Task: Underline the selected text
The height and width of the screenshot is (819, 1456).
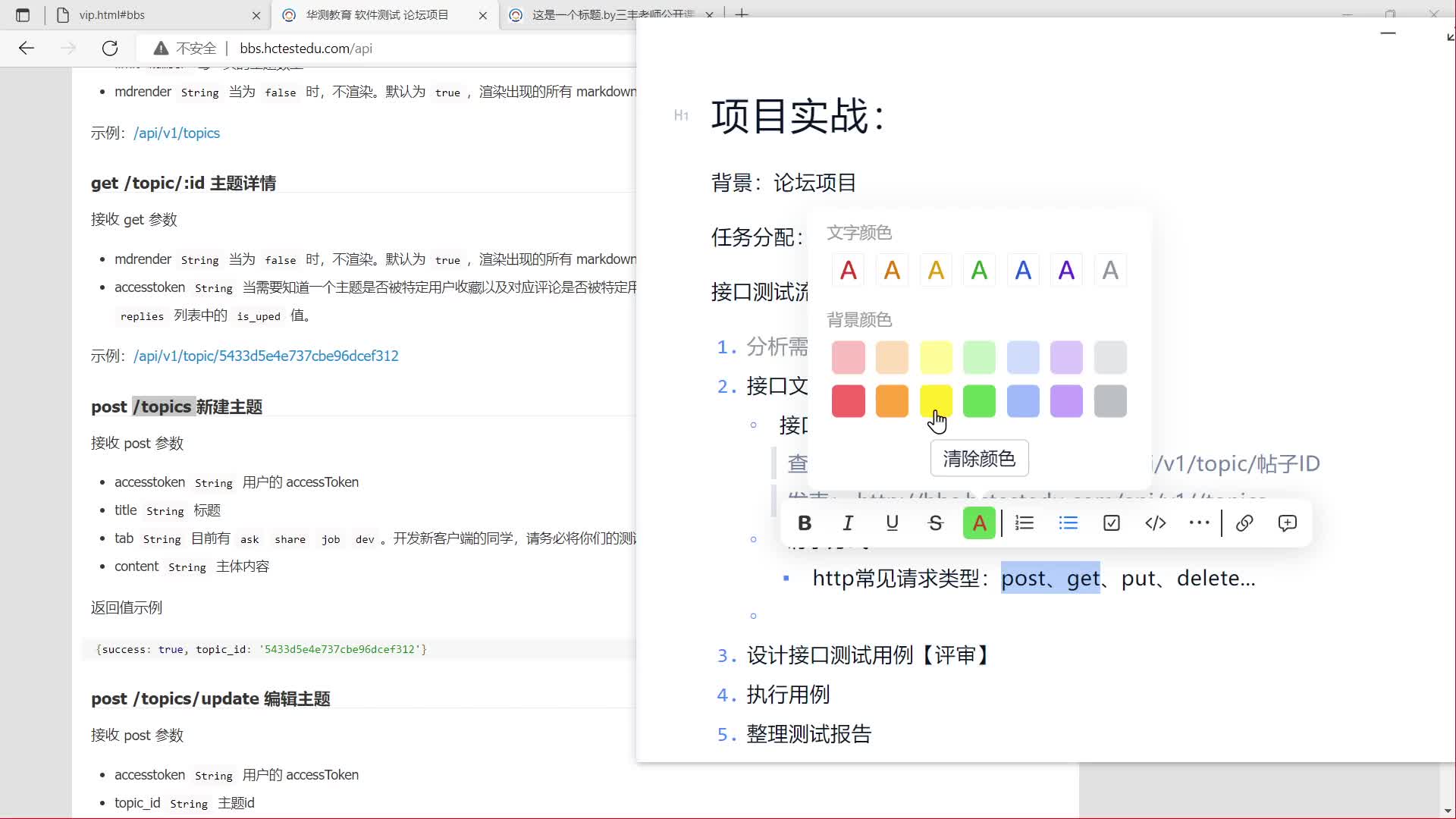Action: [892, 523]
